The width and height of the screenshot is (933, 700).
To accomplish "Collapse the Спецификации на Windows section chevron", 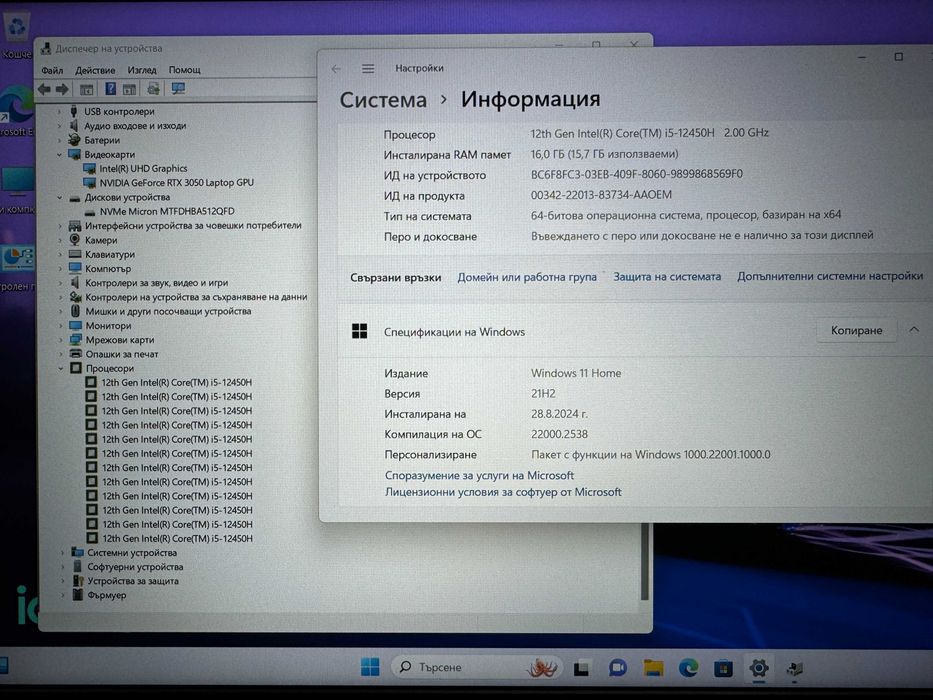I will coord(914,330).
